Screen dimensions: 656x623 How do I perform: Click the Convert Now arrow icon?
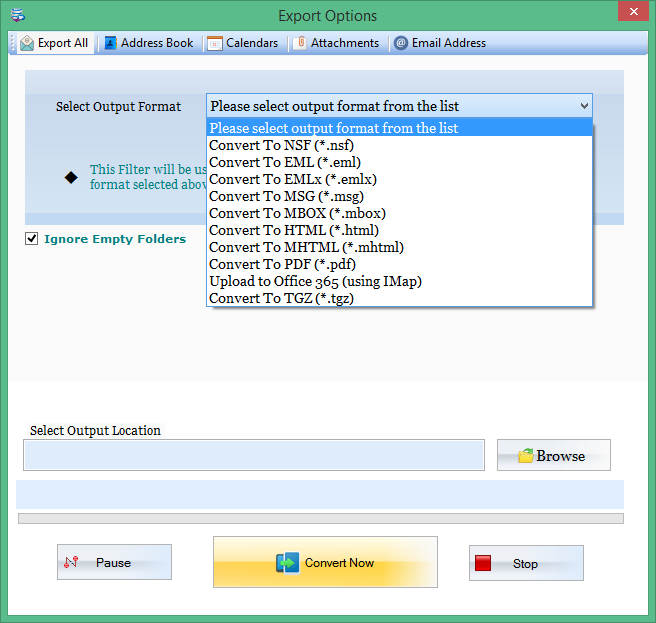pos(287,563)
